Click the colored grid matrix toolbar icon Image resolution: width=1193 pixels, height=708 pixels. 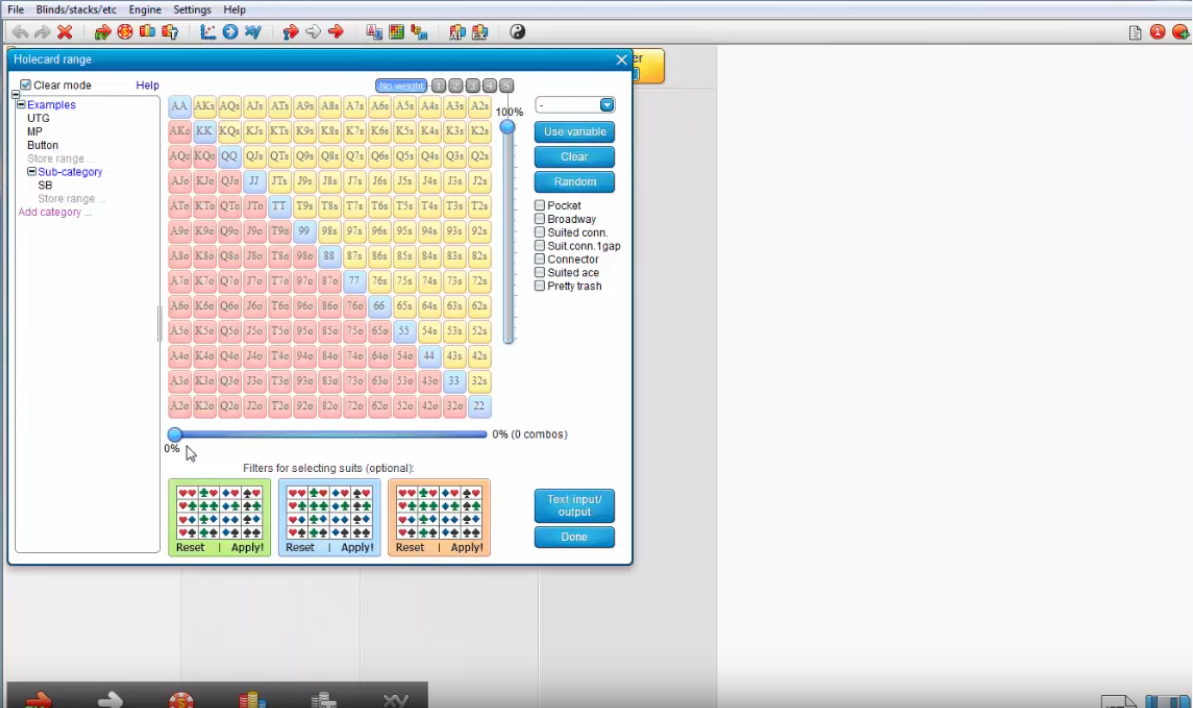(396, 32)
